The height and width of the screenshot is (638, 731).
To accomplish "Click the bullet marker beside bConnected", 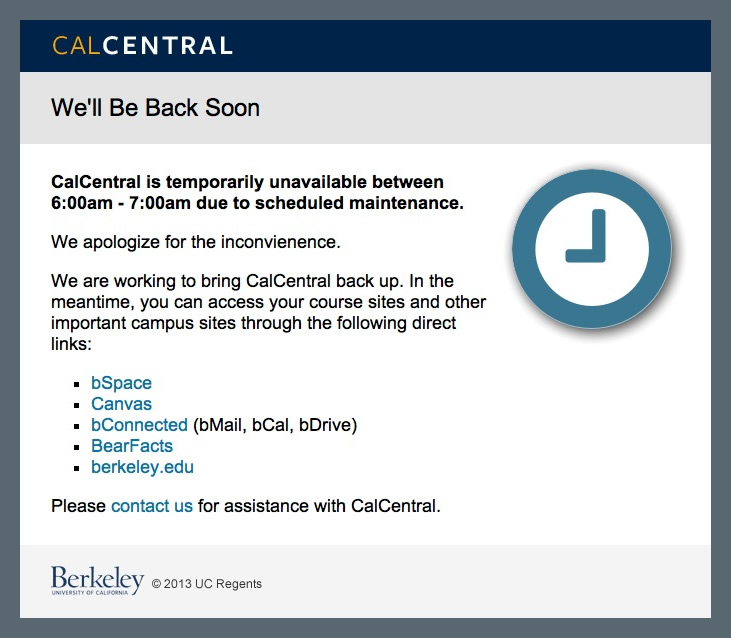I will tap(77, 426).
